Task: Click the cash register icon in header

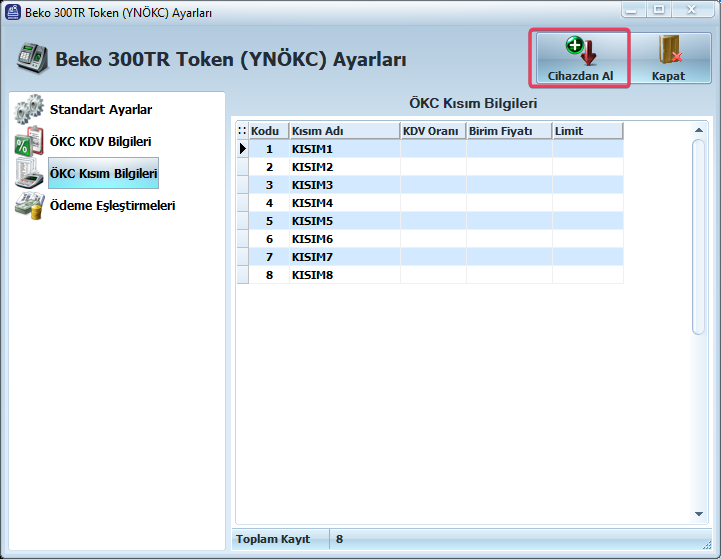Action: pos(33,58)
